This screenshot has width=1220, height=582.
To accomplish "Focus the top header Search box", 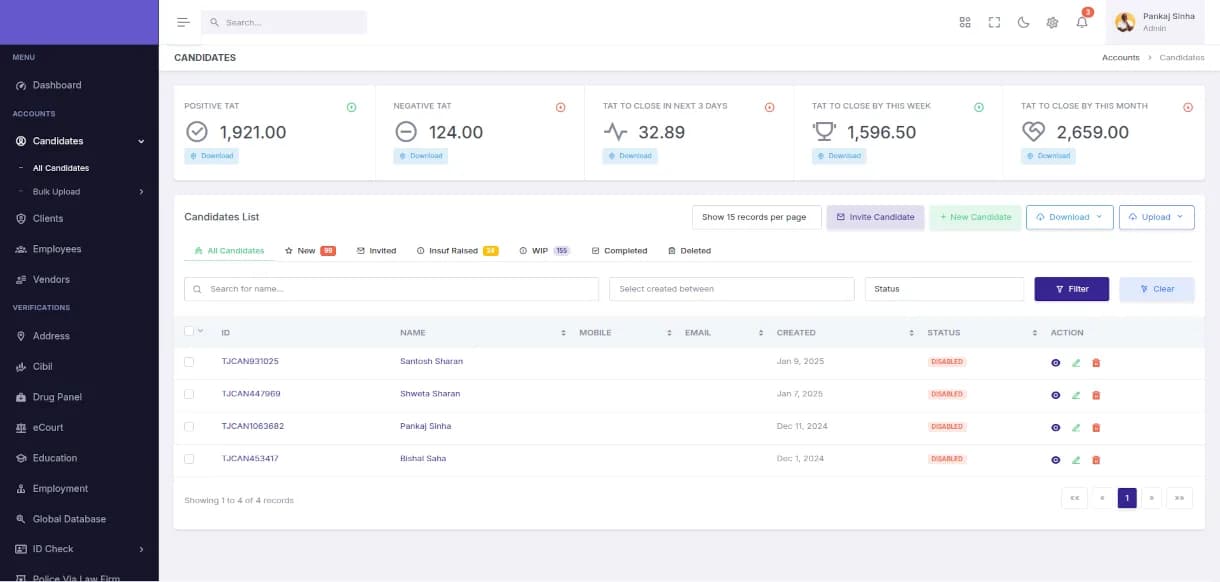I will click(284, 22).
